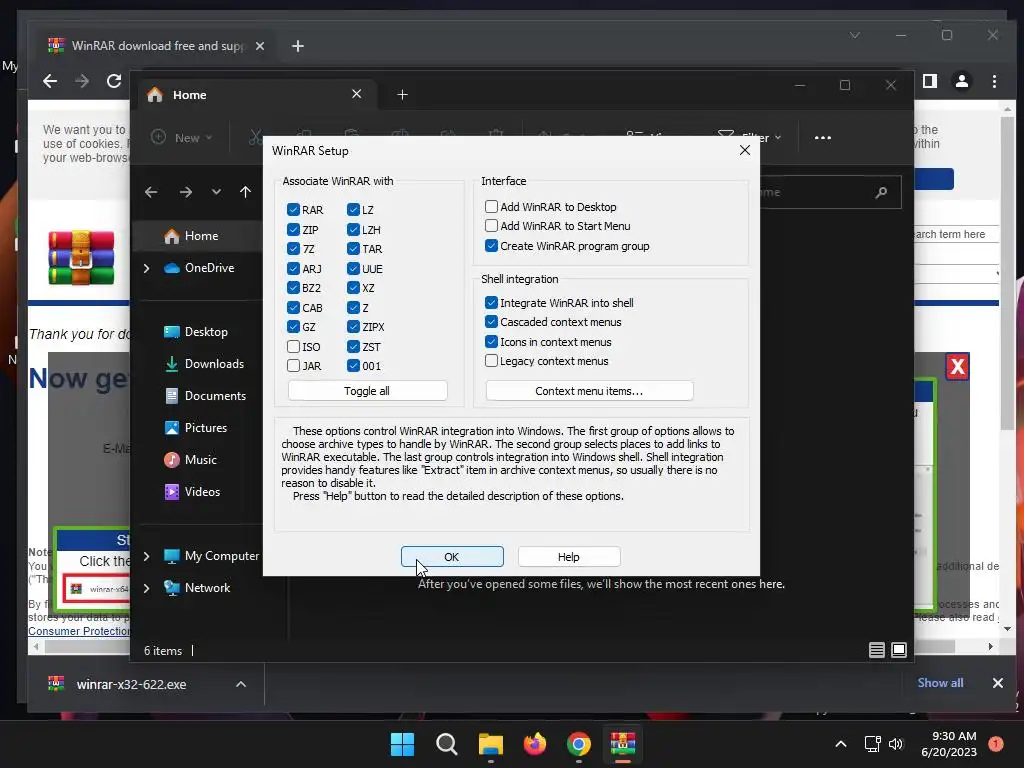Open a new Chrome tab
Viewport: 1024px width, 768px height.
(x=298, y=46)
